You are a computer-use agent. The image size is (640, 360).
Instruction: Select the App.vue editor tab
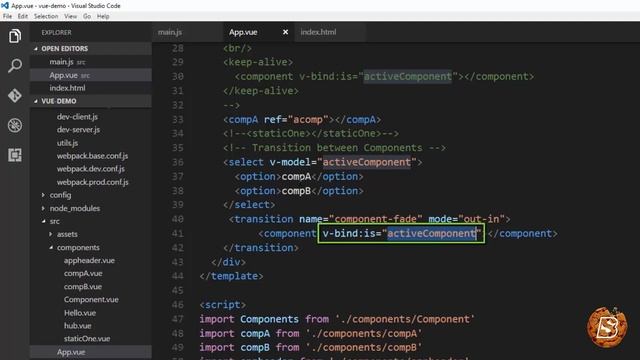pyautogui.click(x=243, y=32)
